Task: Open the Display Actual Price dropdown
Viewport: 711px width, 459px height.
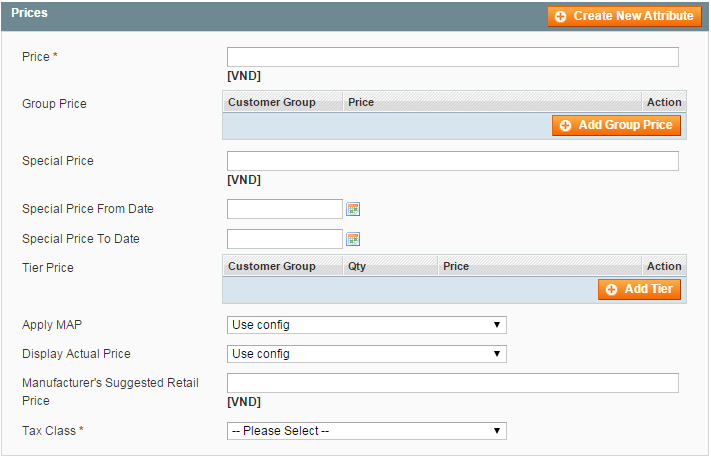Action: pos(366,354)
